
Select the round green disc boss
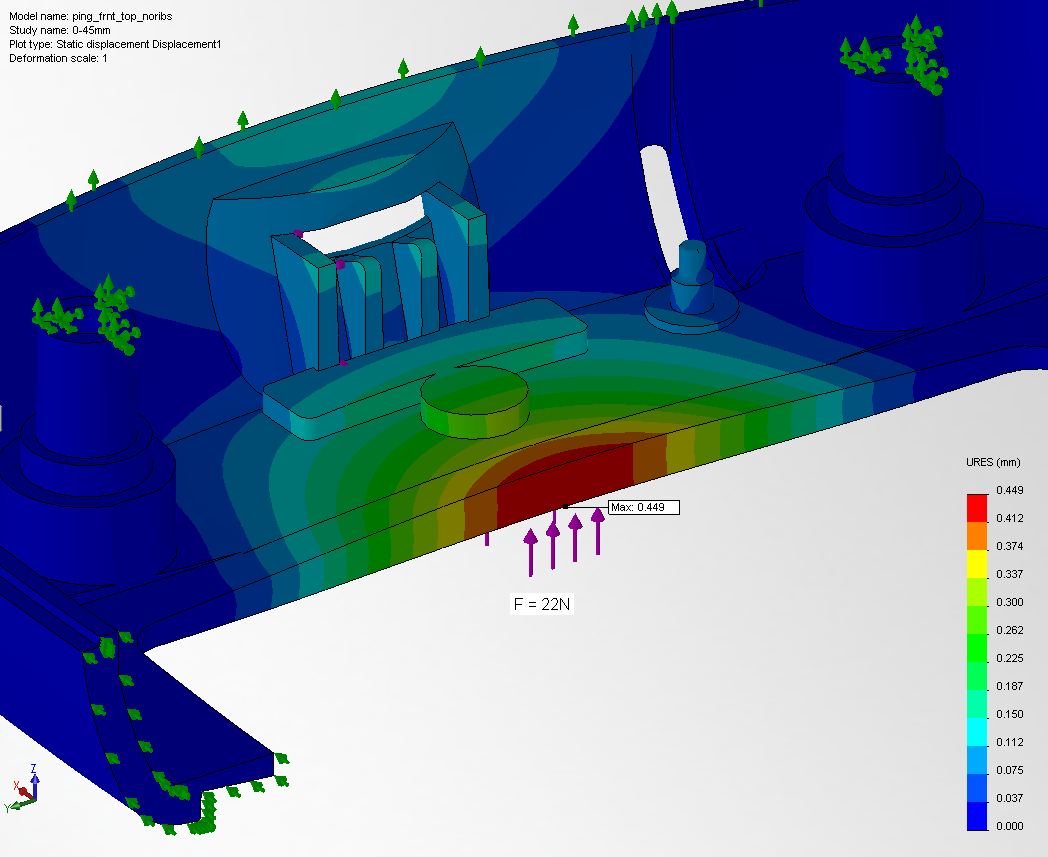click(x=474, y=398)
